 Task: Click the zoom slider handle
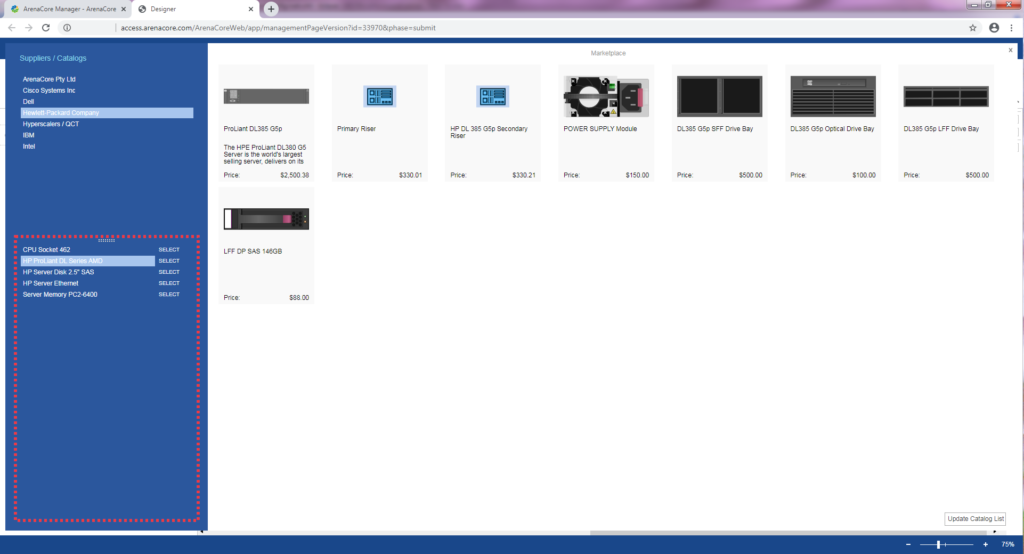click(938, 544)
